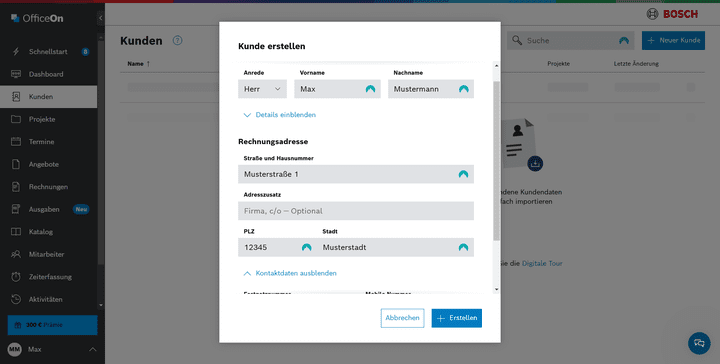Open Rechnungen in the sidebar

[48, 187]
